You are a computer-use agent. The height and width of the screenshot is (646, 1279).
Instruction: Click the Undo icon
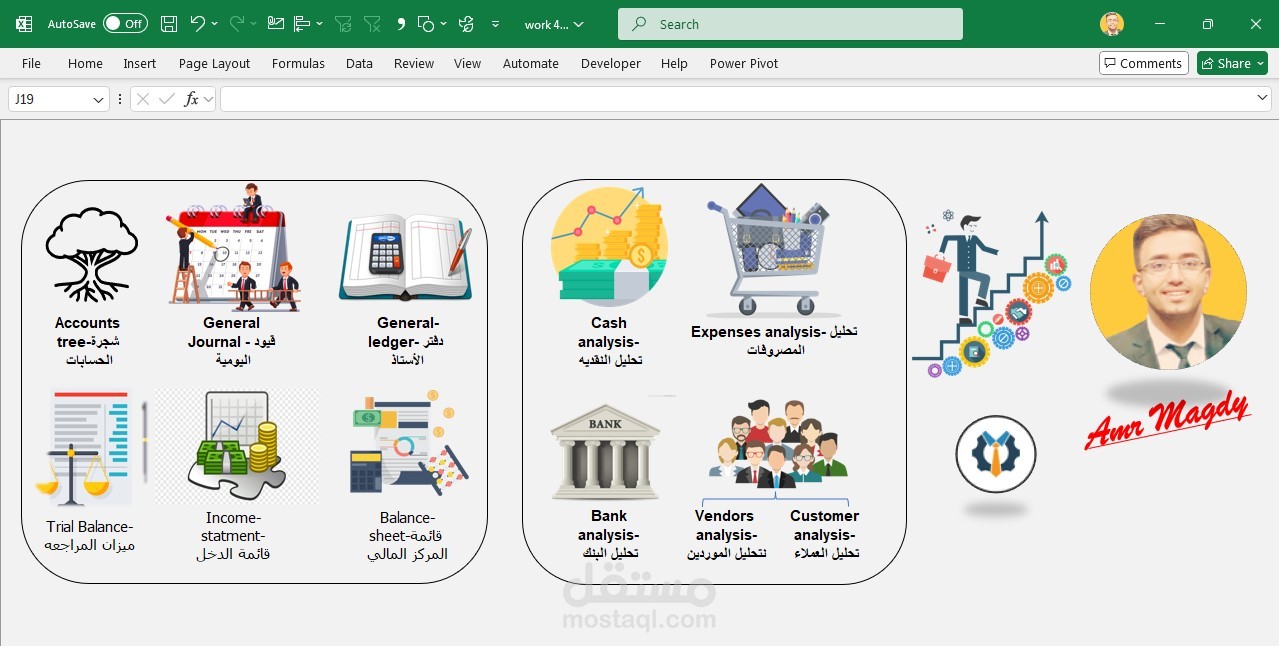(x=200, y=23)
